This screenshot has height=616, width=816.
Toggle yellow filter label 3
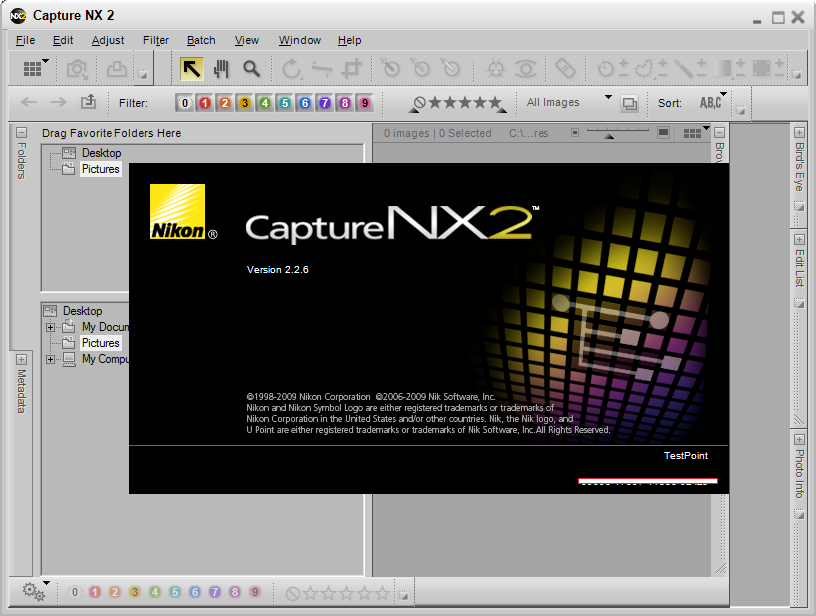coord(245,103)
